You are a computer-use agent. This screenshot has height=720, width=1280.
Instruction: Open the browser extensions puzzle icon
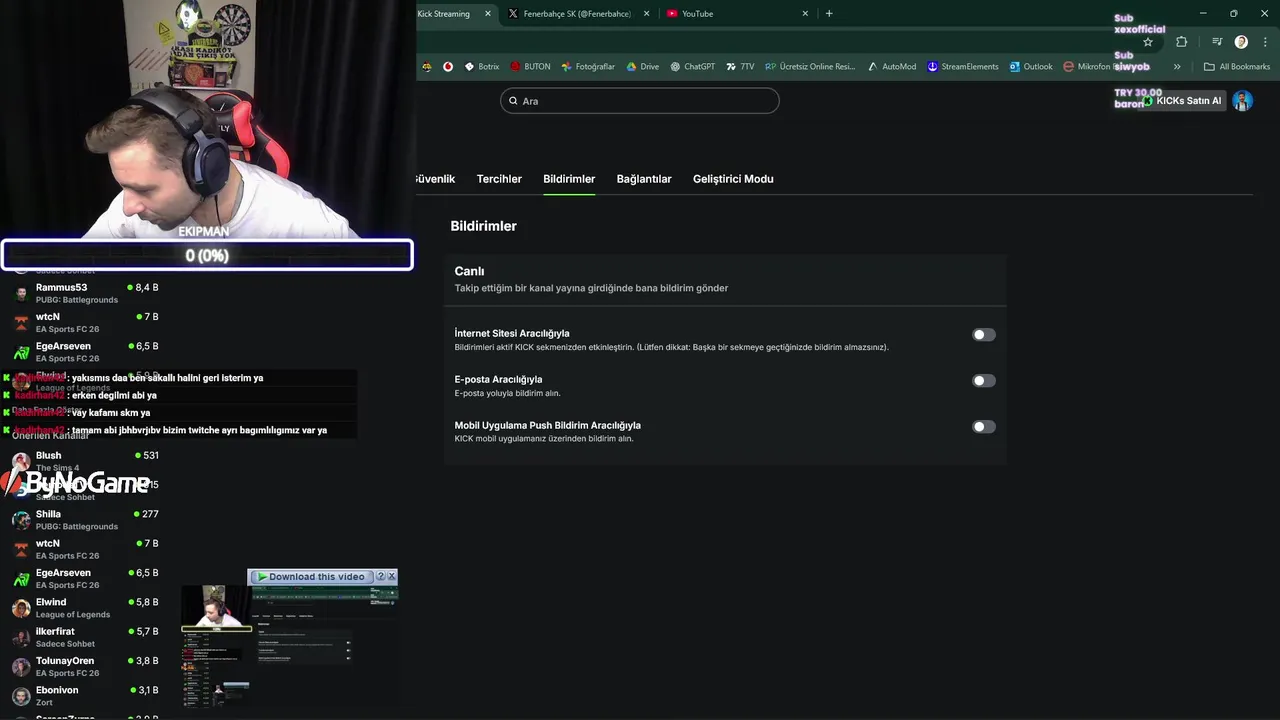1182,42
